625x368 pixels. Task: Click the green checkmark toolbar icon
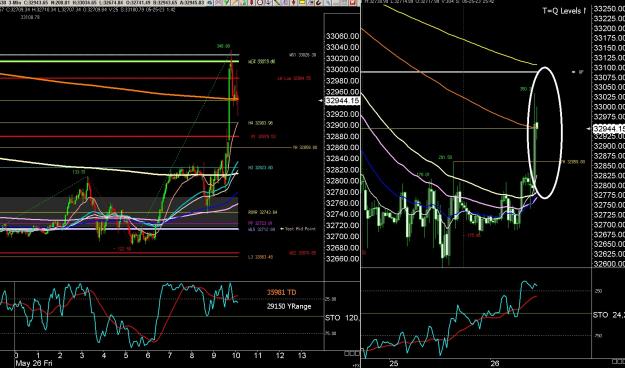[x=226, y=2]
